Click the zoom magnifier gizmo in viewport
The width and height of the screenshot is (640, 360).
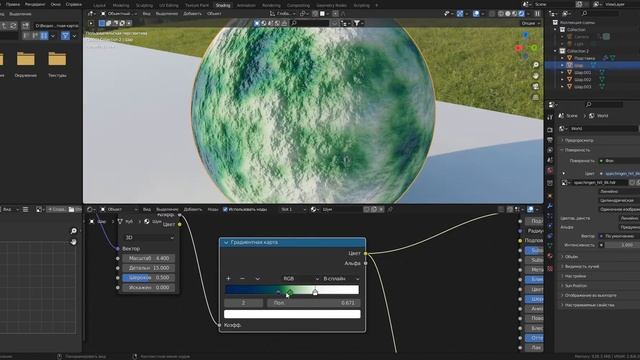click(x=536, y=65)
